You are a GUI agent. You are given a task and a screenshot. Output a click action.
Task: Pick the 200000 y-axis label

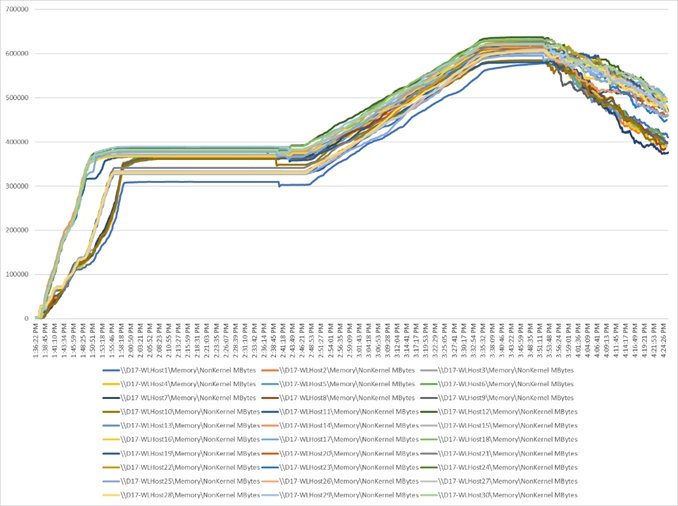pyautogui.click(x=18, y=230)
